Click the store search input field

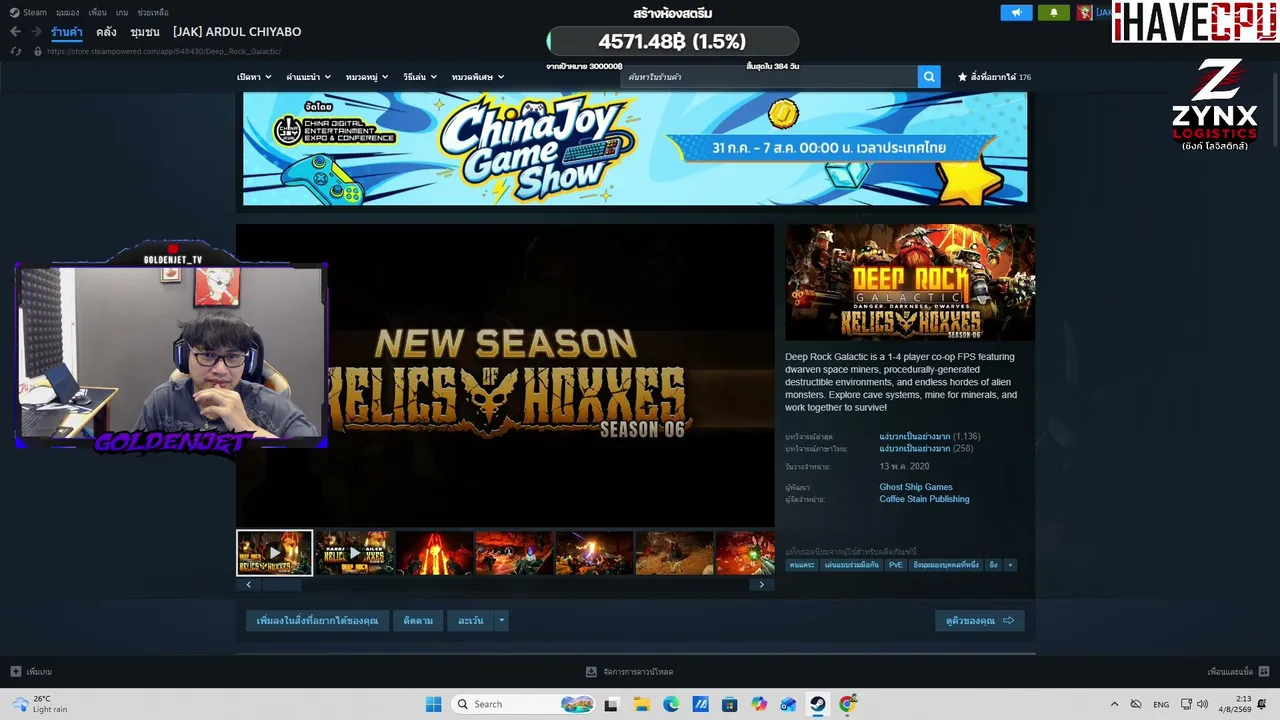pos(769,77)
